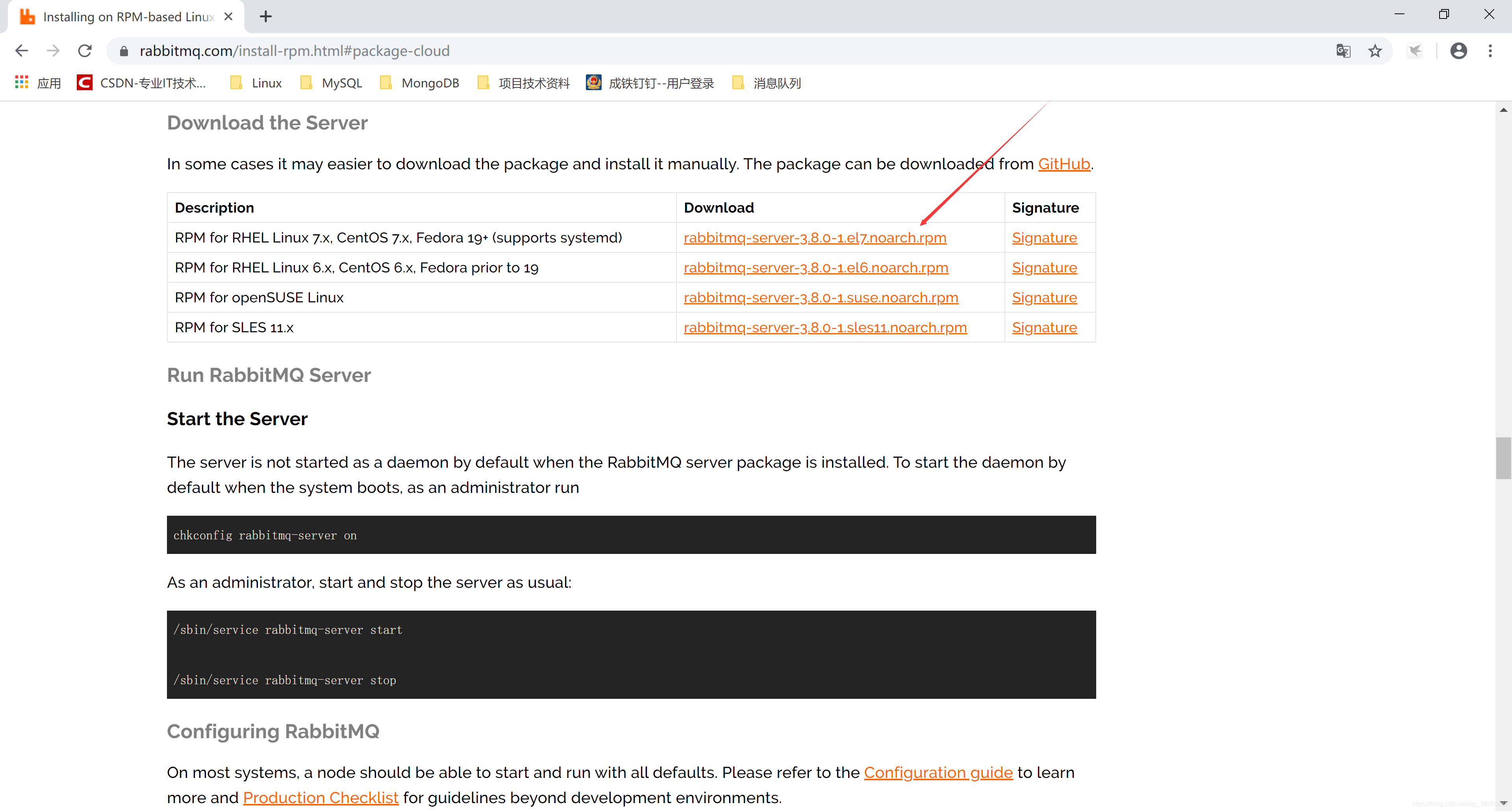The width and height of the screenshot is (1512, 811).
Task: Download the rabbitmq-server el7 noarch rpm
Action: point(815,238)
